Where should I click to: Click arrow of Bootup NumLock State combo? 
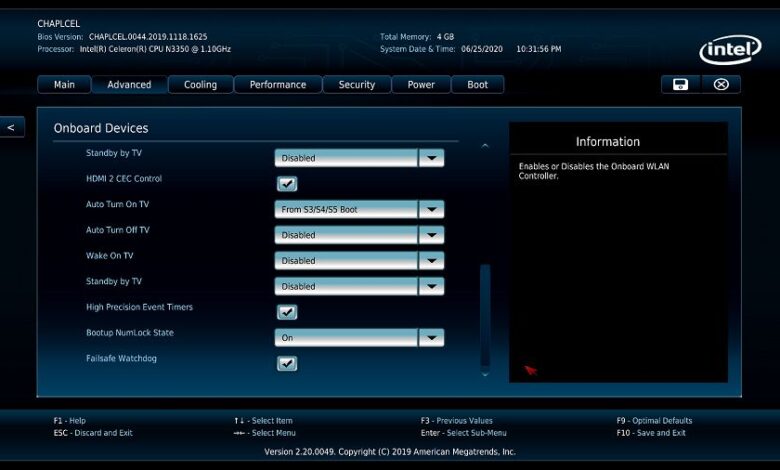coord(431,338)
